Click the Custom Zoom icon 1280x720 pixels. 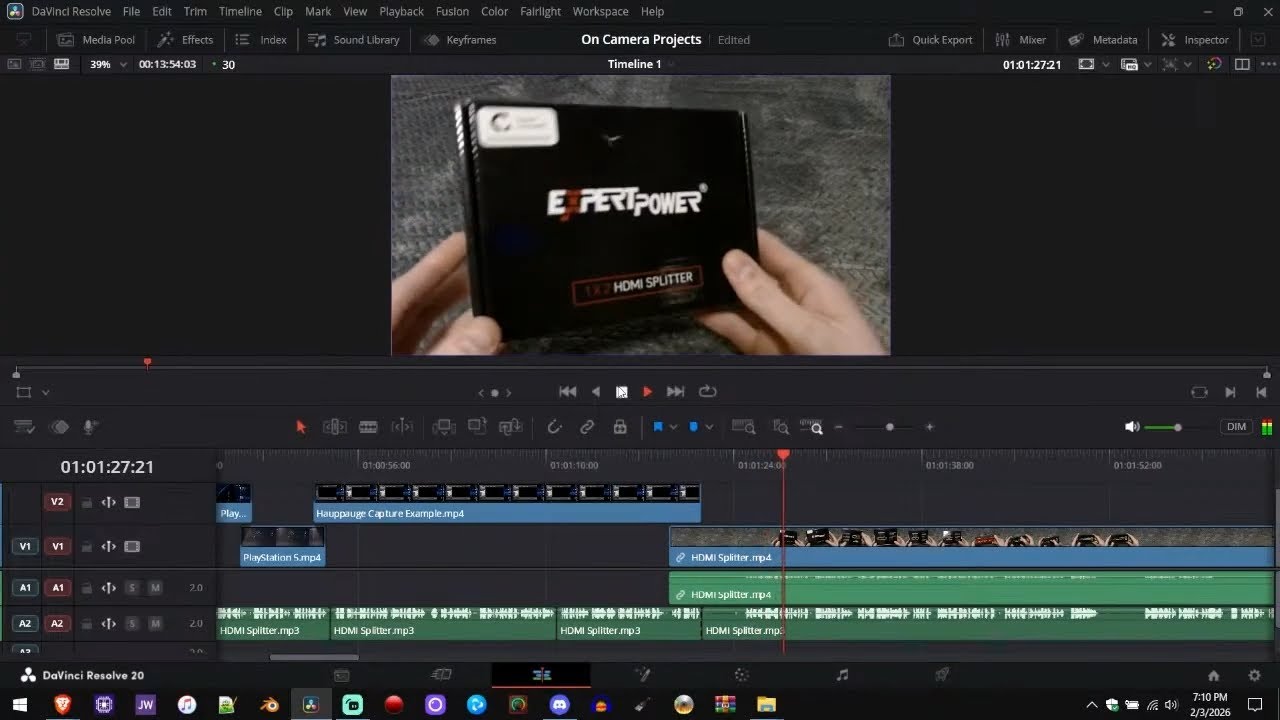pos(812,427)
